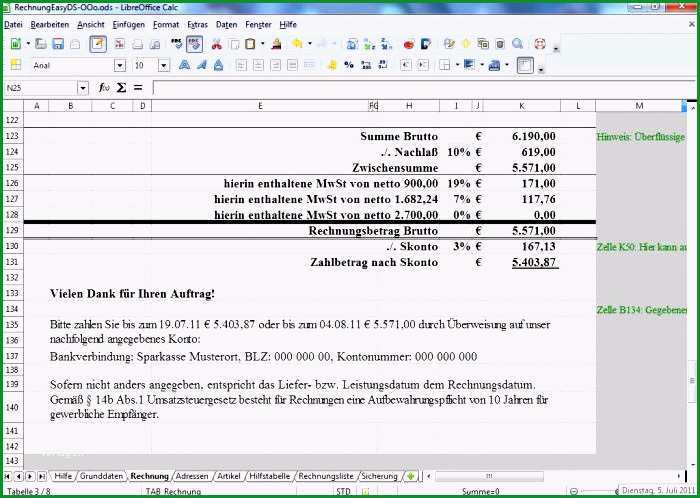Click the Save floppy disk icon
The width and height of the screenshot is (700, 498).
(x=58, y=44)
